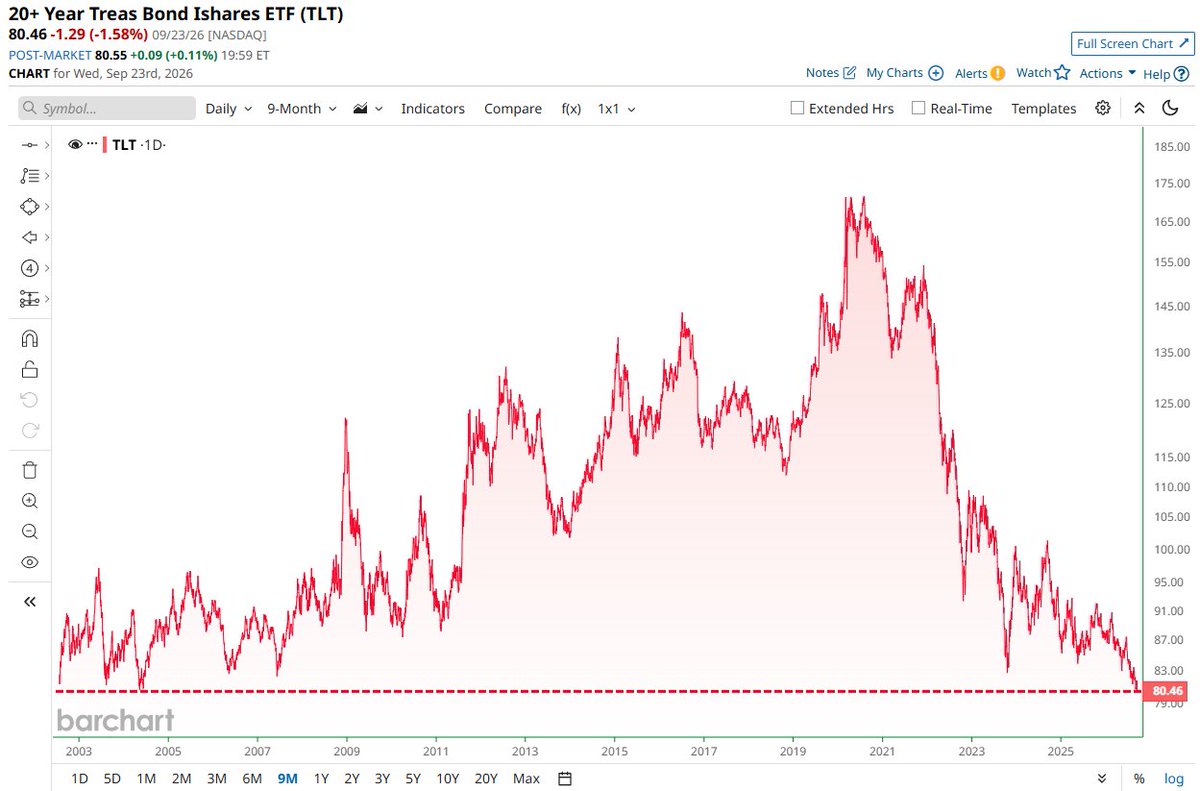Select the shapes drawing tool
The height and width of the screenshot is (791, 1200).
[29, 207]
